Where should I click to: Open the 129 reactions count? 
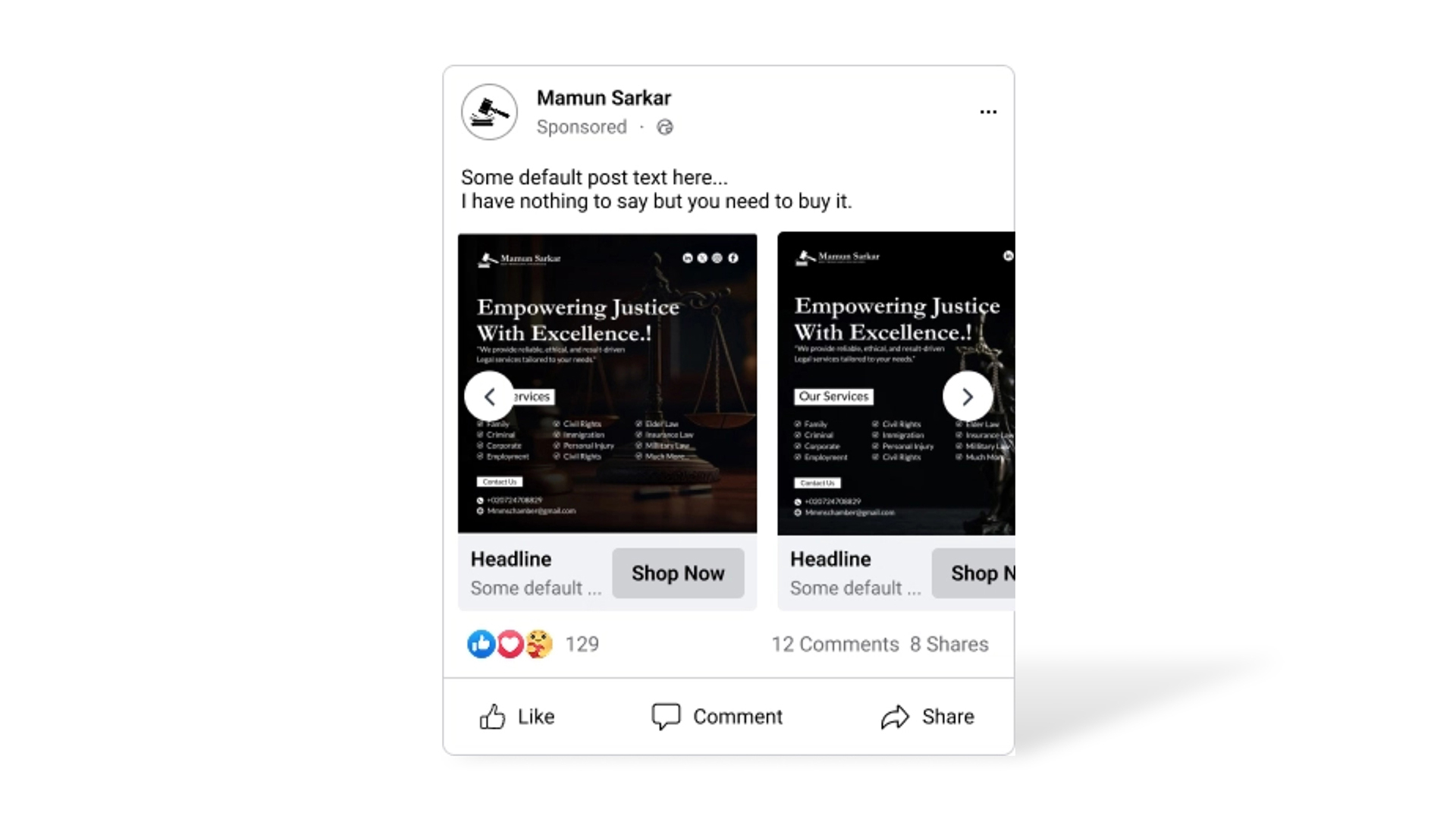point(582,645)
